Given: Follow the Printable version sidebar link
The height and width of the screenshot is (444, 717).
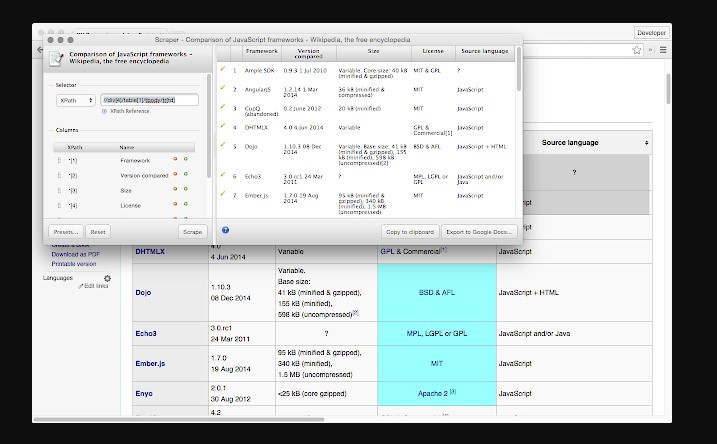Looking at the screenshot, I should tap(74, 264).
